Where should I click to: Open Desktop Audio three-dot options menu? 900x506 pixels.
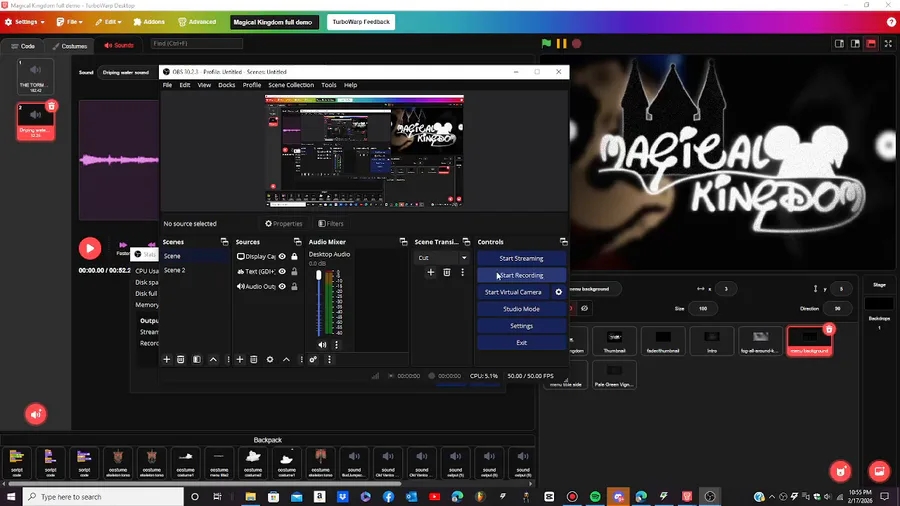pos(336,345)
